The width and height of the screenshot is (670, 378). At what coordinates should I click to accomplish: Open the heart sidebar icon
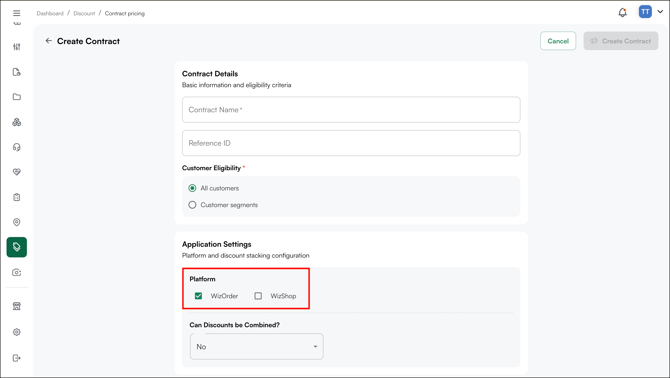pyautogui.click(x=17, y=172)
